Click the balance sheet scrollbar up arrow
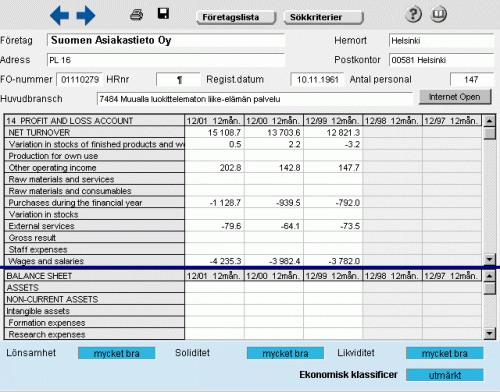 click(x=489, y=276)
